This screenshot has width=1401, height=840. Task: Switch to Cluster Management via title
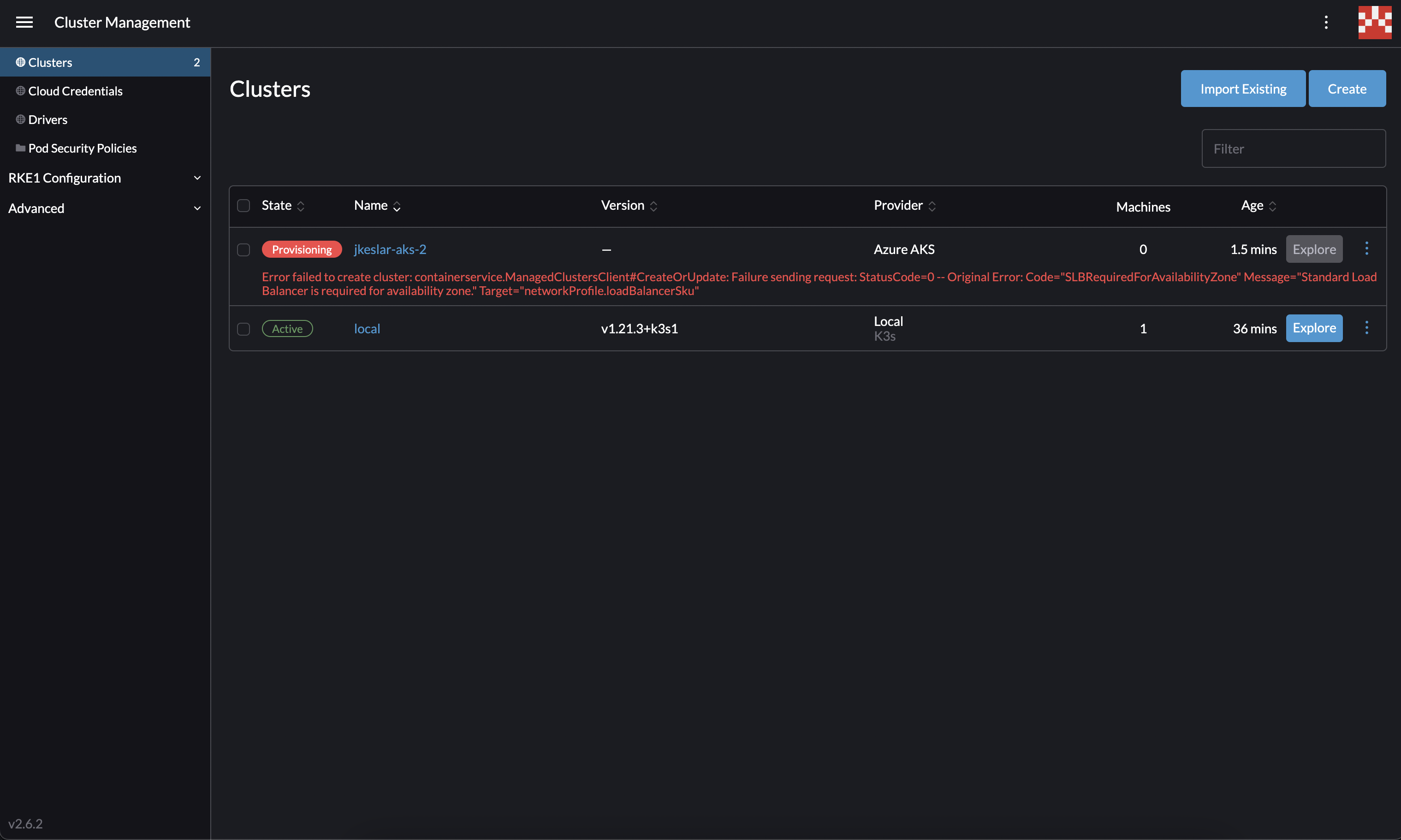122,22
